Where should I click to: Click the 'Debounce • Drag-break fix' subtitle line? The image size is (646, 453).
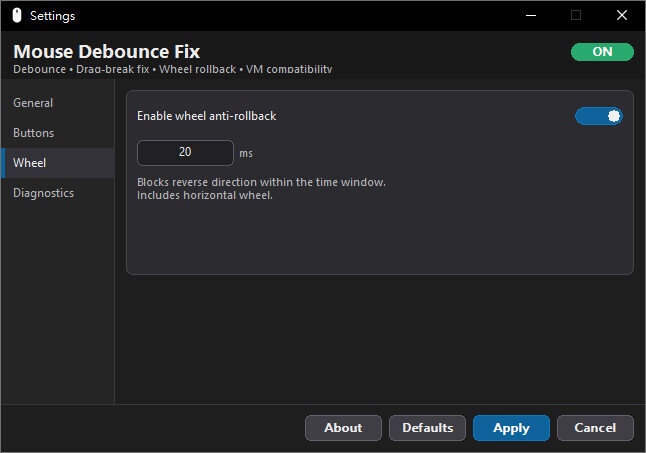pos(173,69)
